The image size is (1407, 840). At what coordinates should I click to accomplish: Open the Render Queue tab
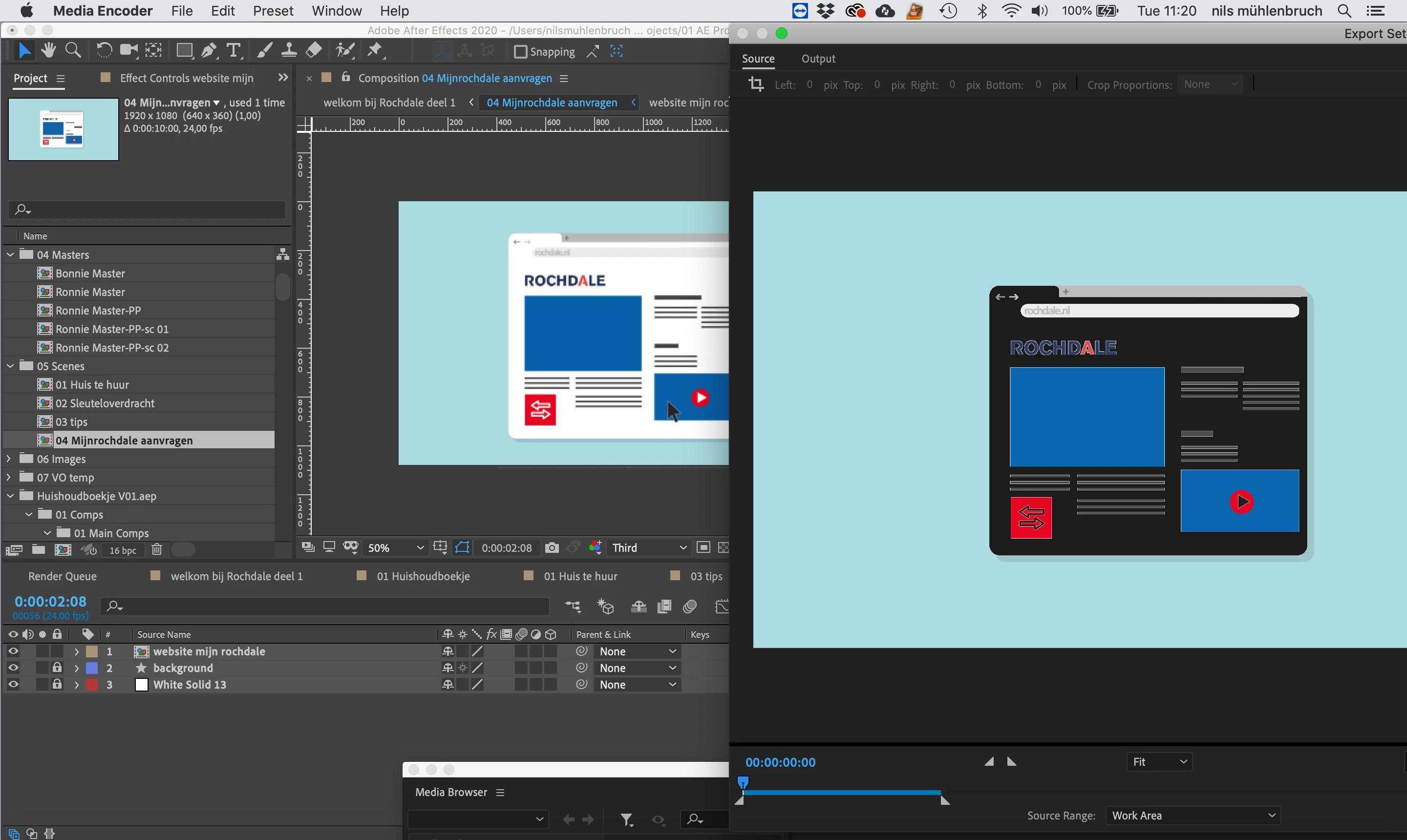(62, 576)
